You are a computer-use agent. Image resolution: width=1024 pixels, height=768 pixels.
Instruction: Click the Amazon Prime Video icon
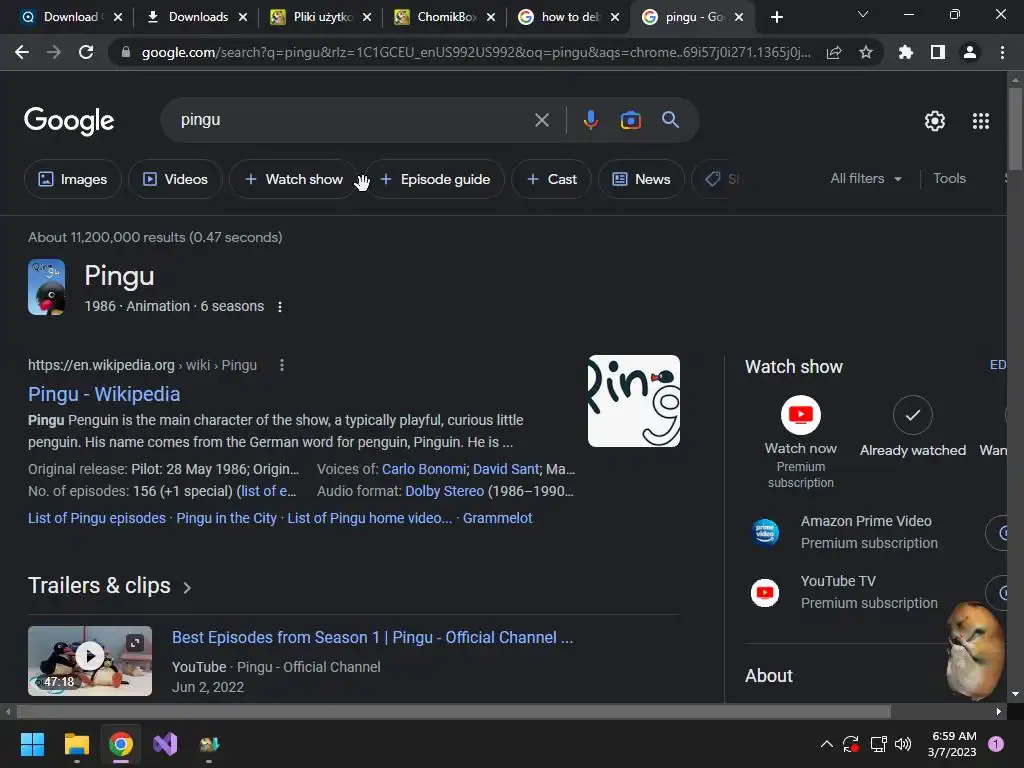pos(765,532)
